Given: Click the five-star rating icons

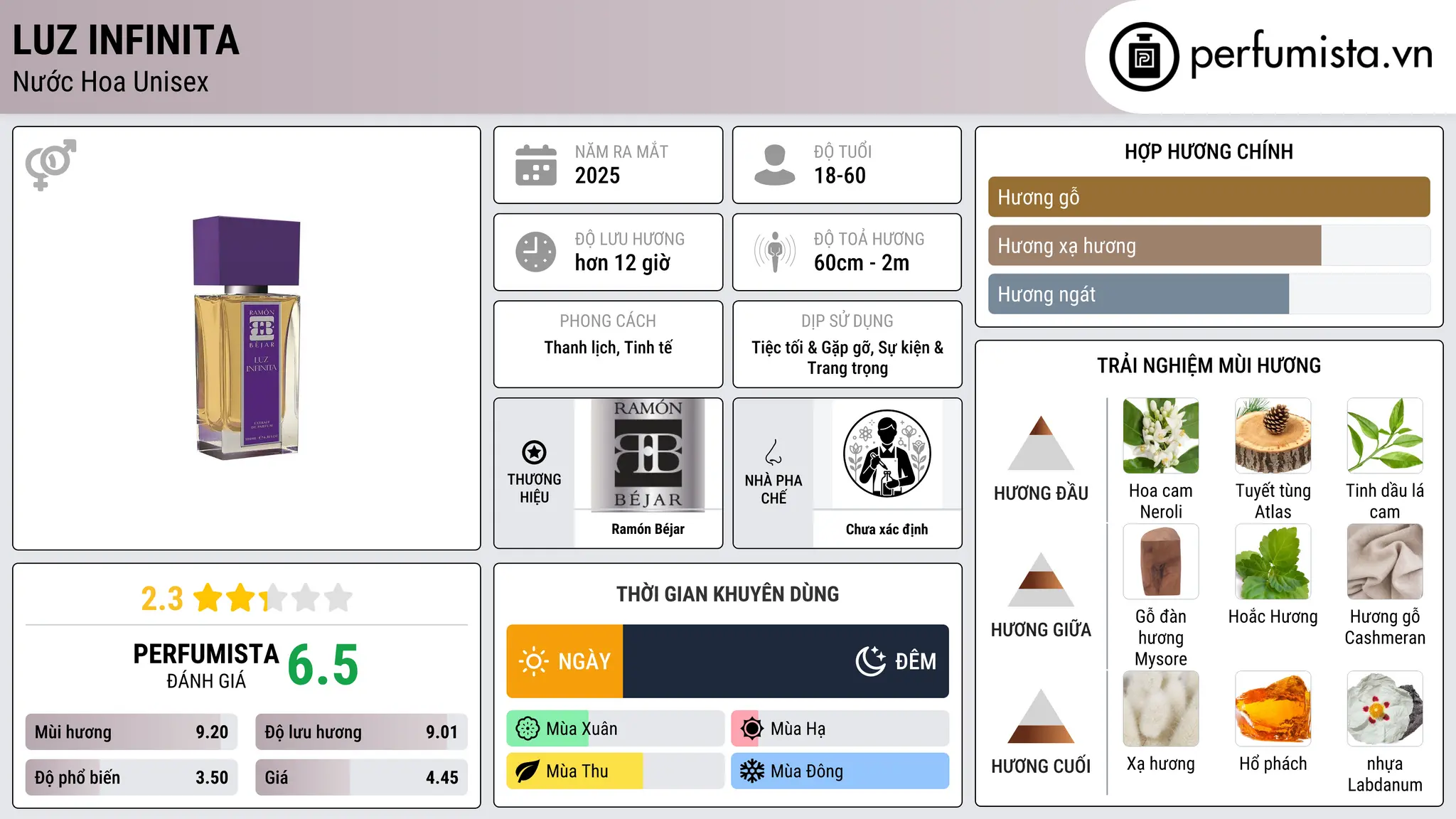Looking at the screenshot, I should (272, 598).
